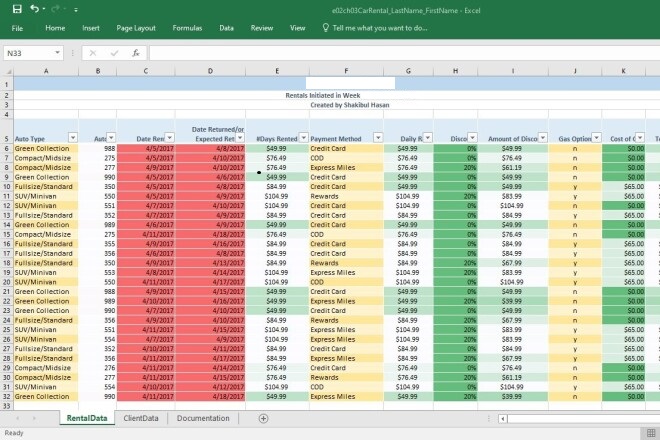The height and width of the screenshot is (440, 660).
Task: Open the Page Layout ribbon tab
Action: [136, 29]
